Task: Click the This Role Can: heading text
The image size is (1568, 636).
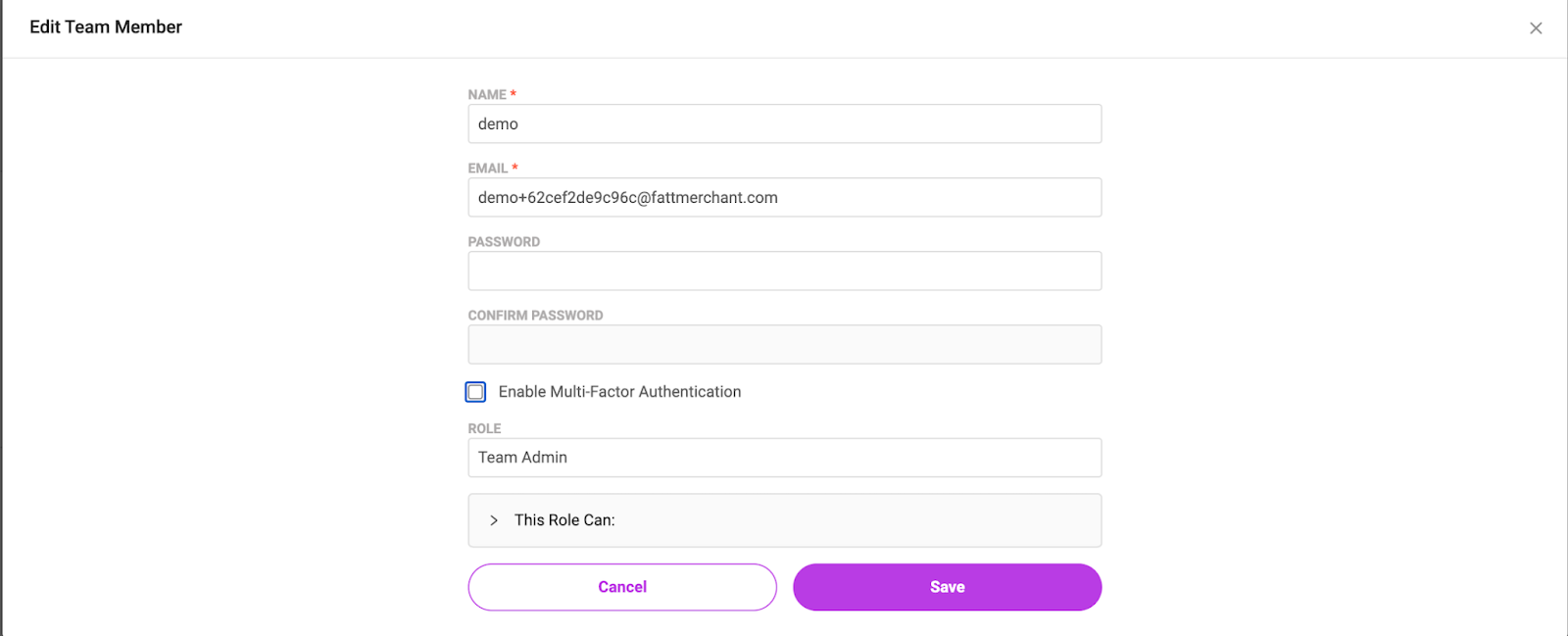Action: click(x=564, y=520)
